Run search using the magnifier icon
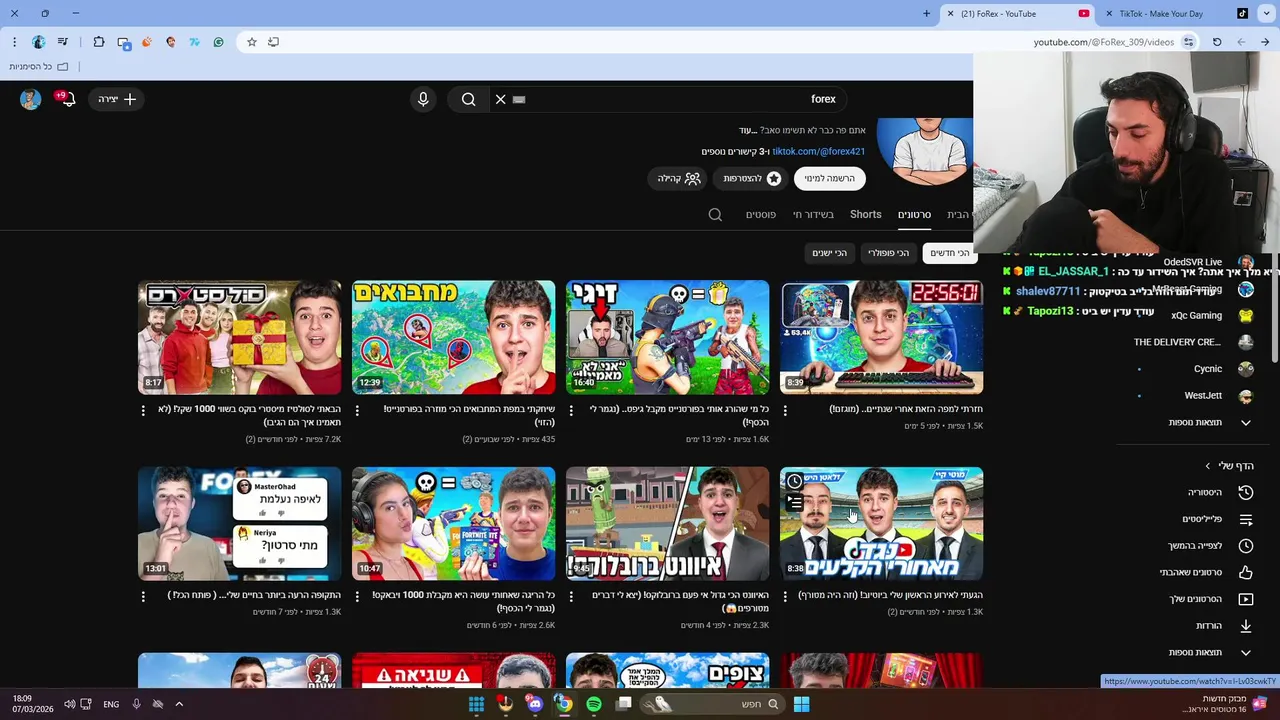Screen dimensions: 1280x720 (468, 99)
